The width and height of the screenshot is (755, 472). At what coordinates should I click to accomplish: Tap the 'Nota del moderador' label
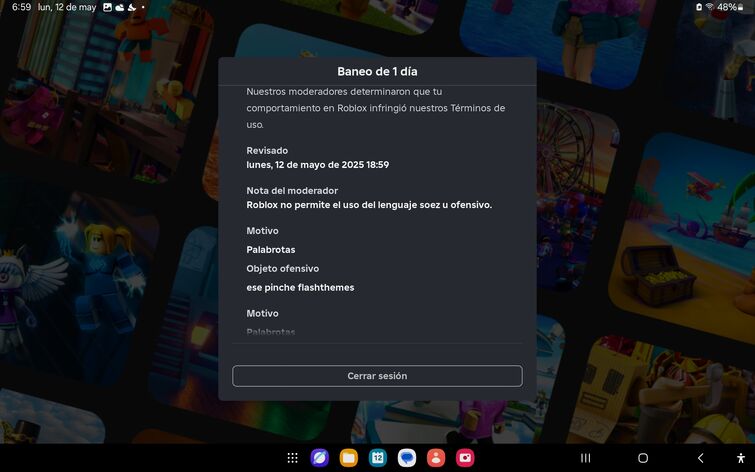pos(292,191)
